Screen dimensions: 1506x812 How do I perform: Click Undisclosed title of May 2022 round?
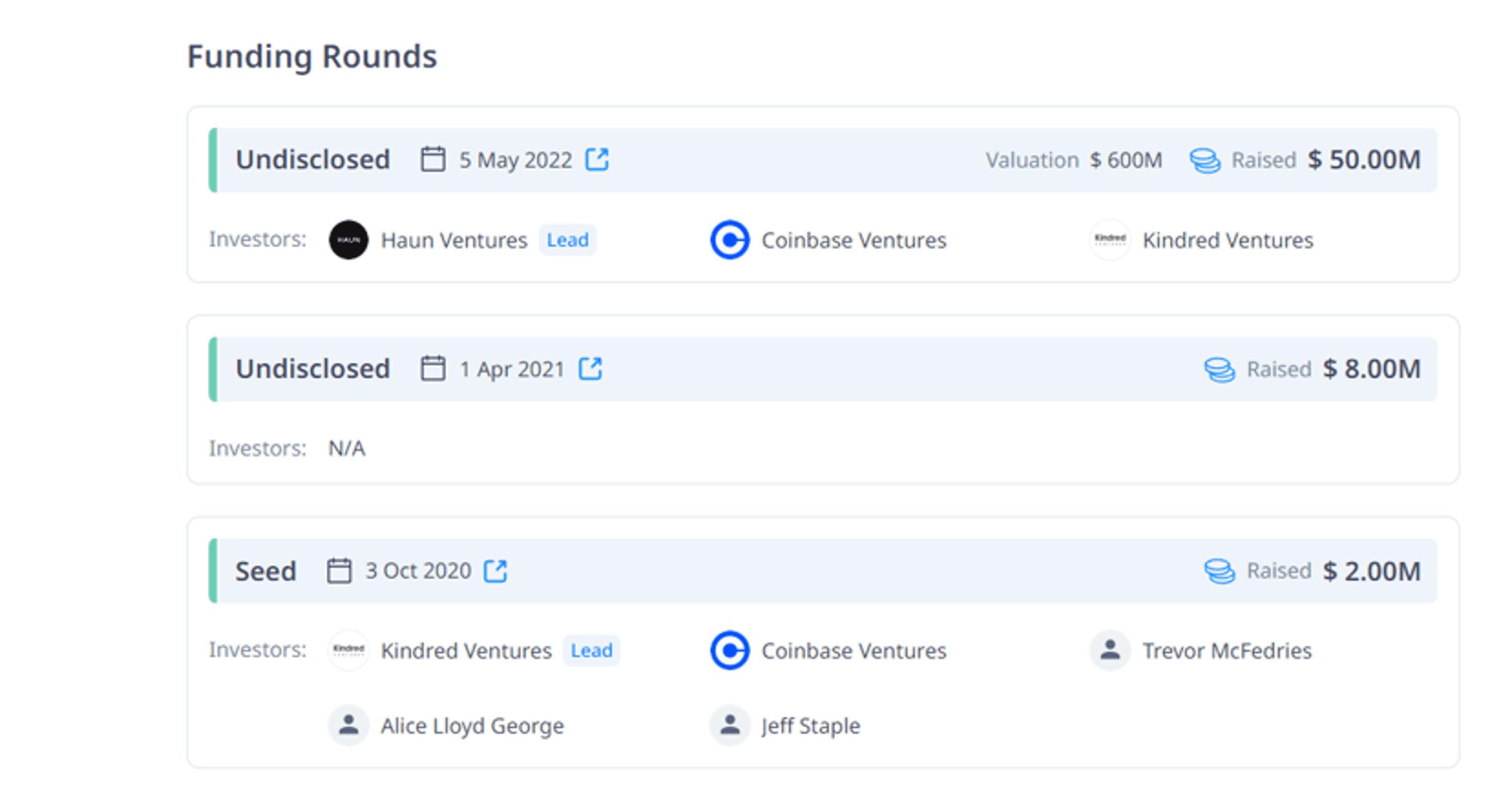click(x=312, y=159)
